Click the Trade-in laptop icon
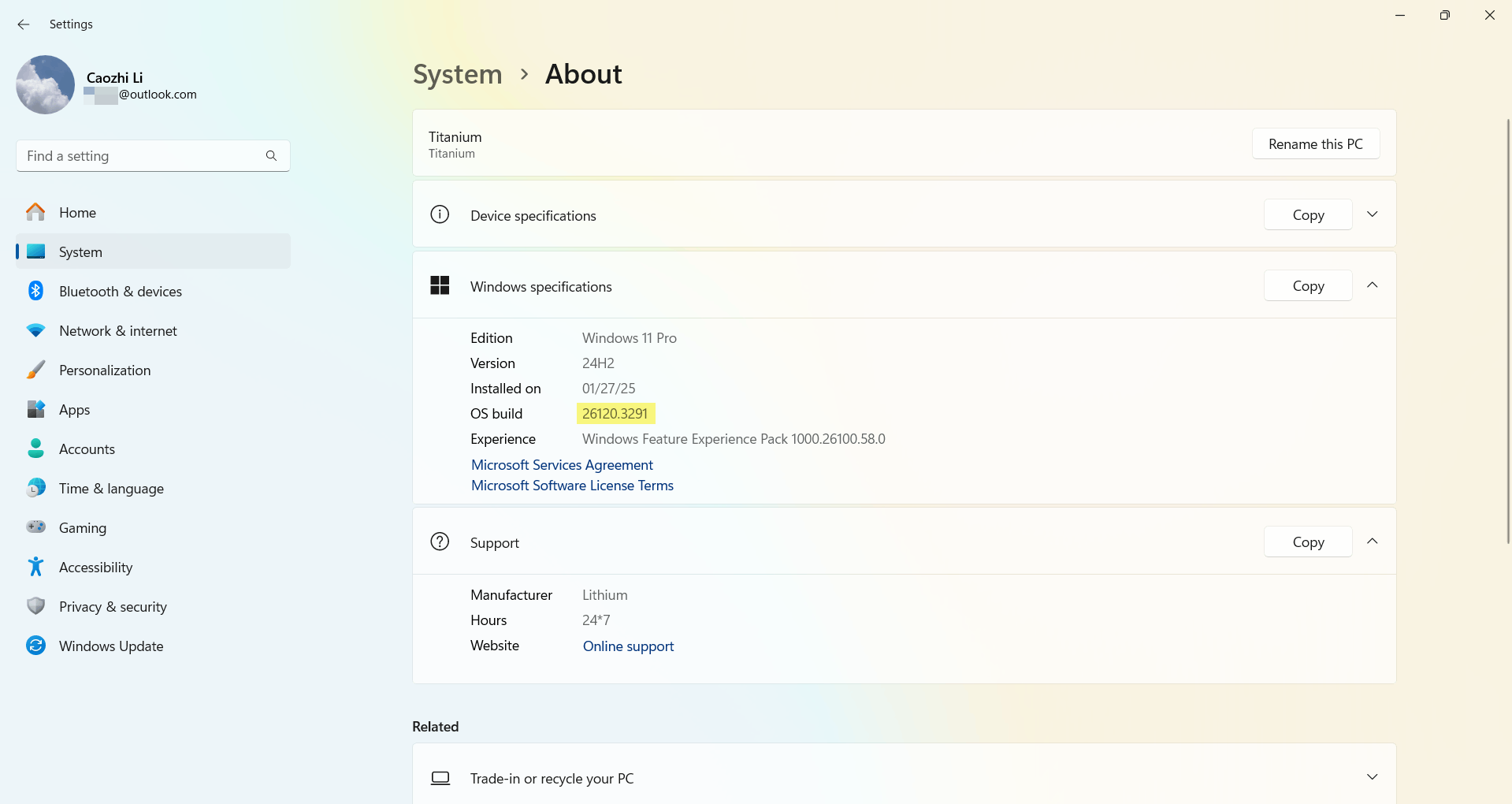 440,778
